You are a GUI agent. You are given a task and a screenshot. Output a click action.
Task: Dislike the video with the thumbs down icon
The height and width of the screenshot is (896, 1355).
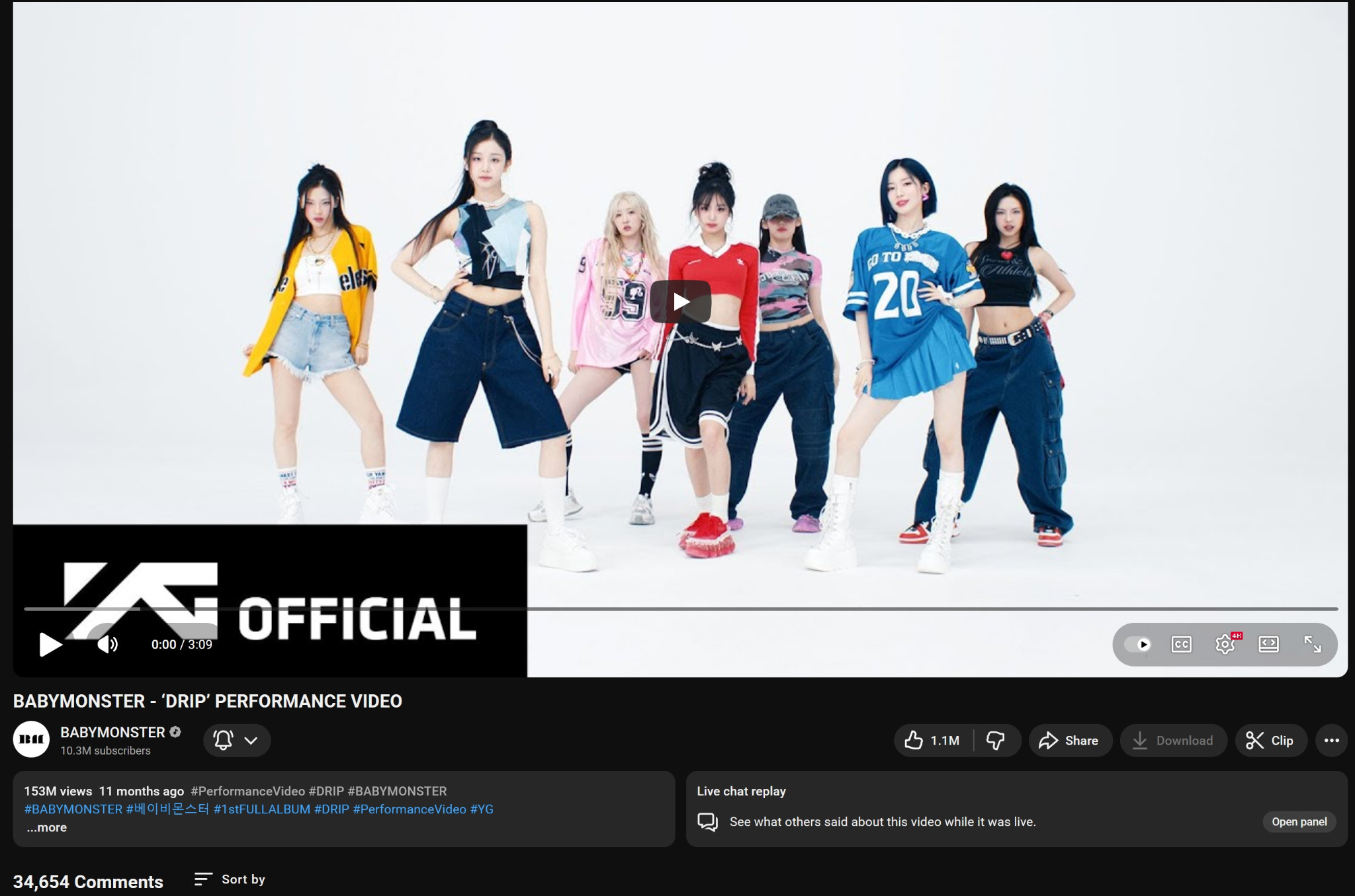point(996,741)
